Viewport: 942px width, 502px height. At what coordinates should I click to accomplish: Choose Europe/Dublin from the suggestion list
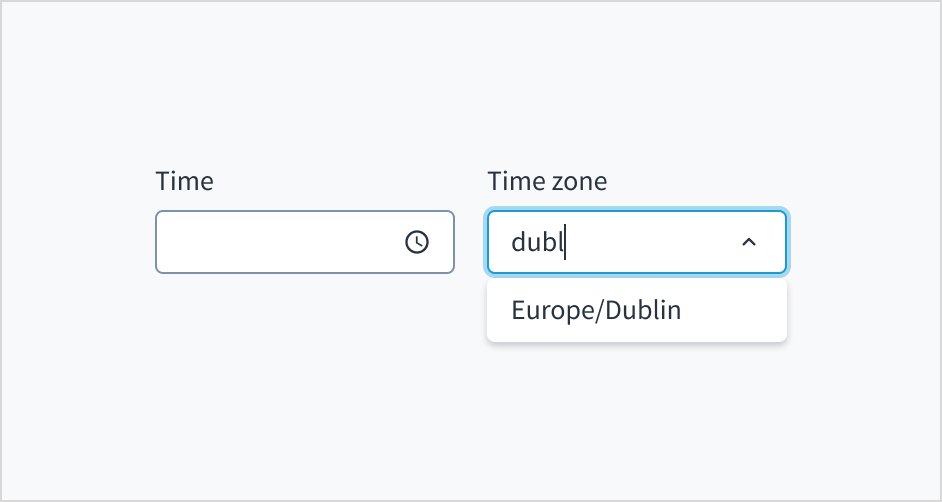click(596, 310)
